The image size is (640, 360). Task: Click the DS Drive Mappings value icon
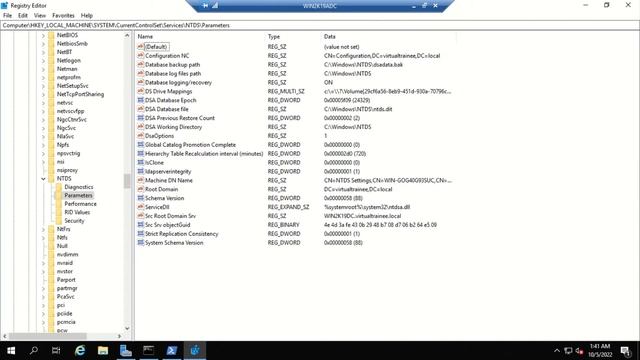click(141, 91)
